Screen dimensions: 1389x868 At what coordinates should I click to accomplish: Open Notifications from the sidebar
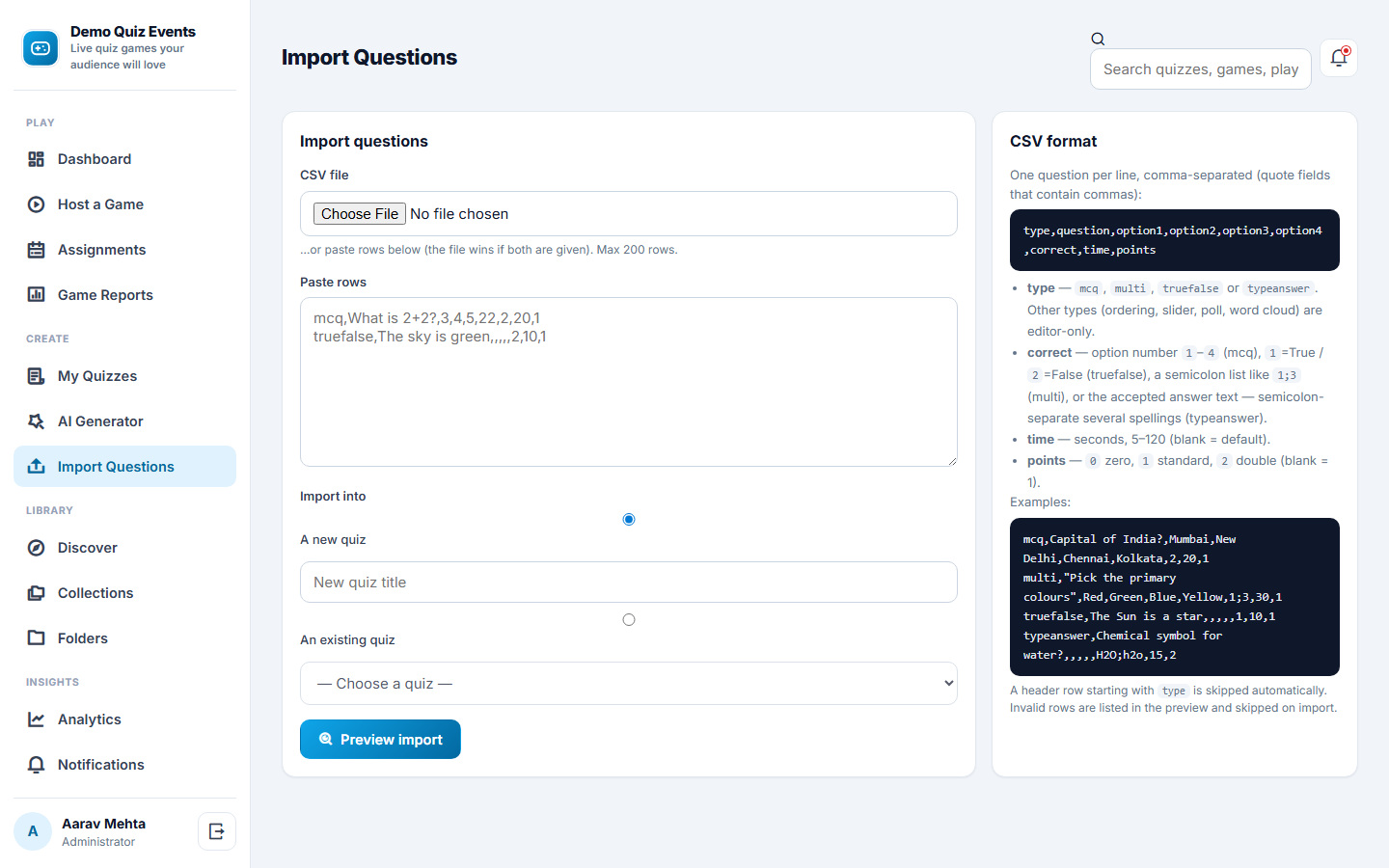[x=124, y=765]
